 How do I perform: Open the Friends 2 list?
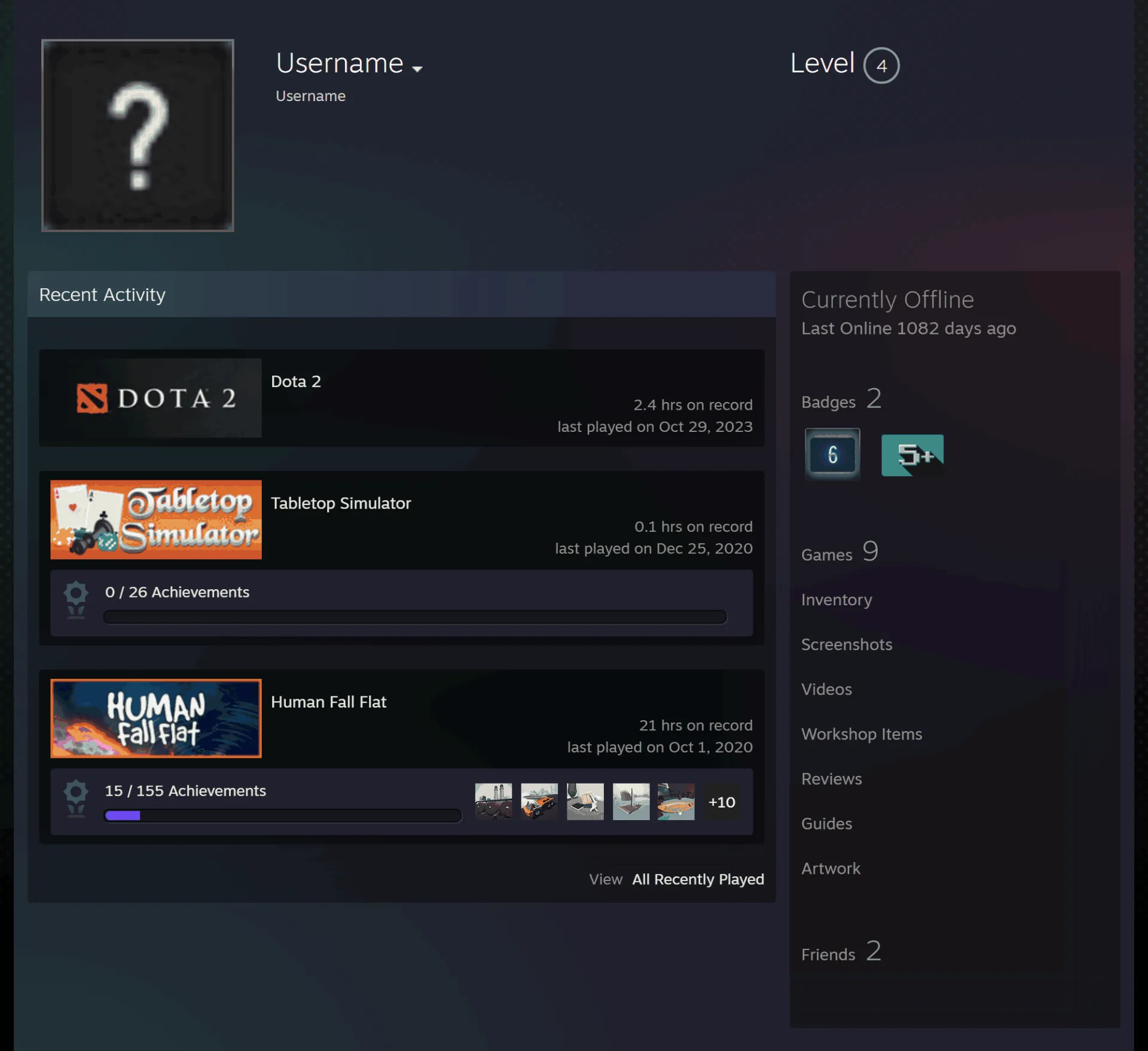click(841, 952)
